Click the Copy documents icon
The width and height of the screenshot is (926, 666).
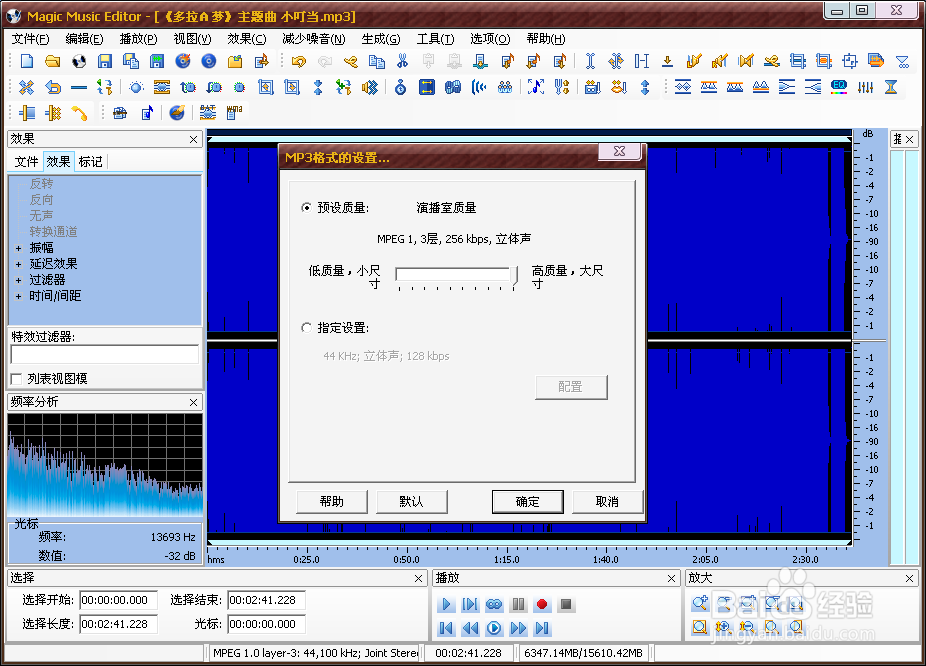pyautogui.click(x=376, y=61)
